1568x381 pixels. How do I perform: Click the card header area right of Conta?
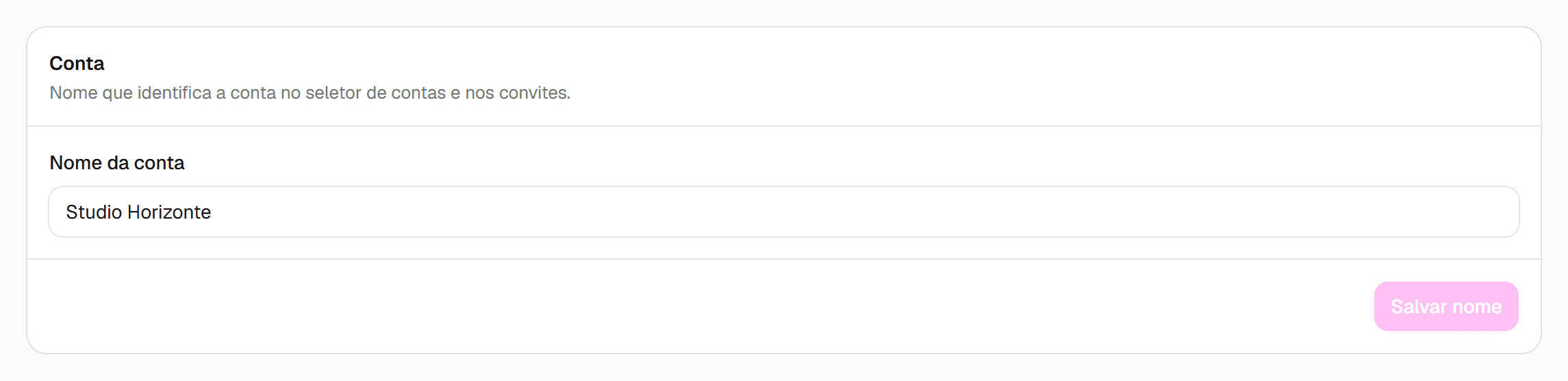tap(822, 63)
